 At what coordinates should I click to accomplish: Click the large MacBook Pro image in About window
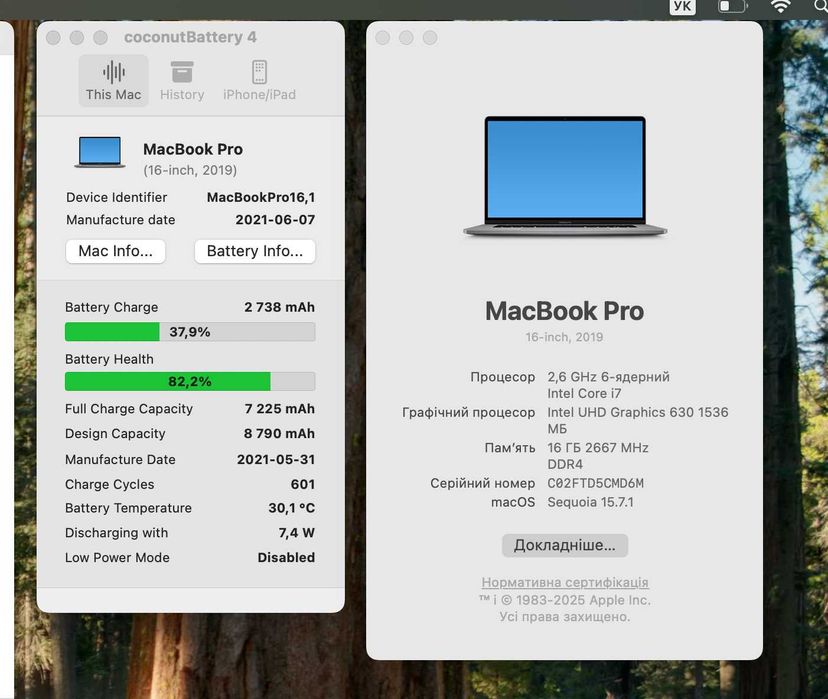point(565,176)
